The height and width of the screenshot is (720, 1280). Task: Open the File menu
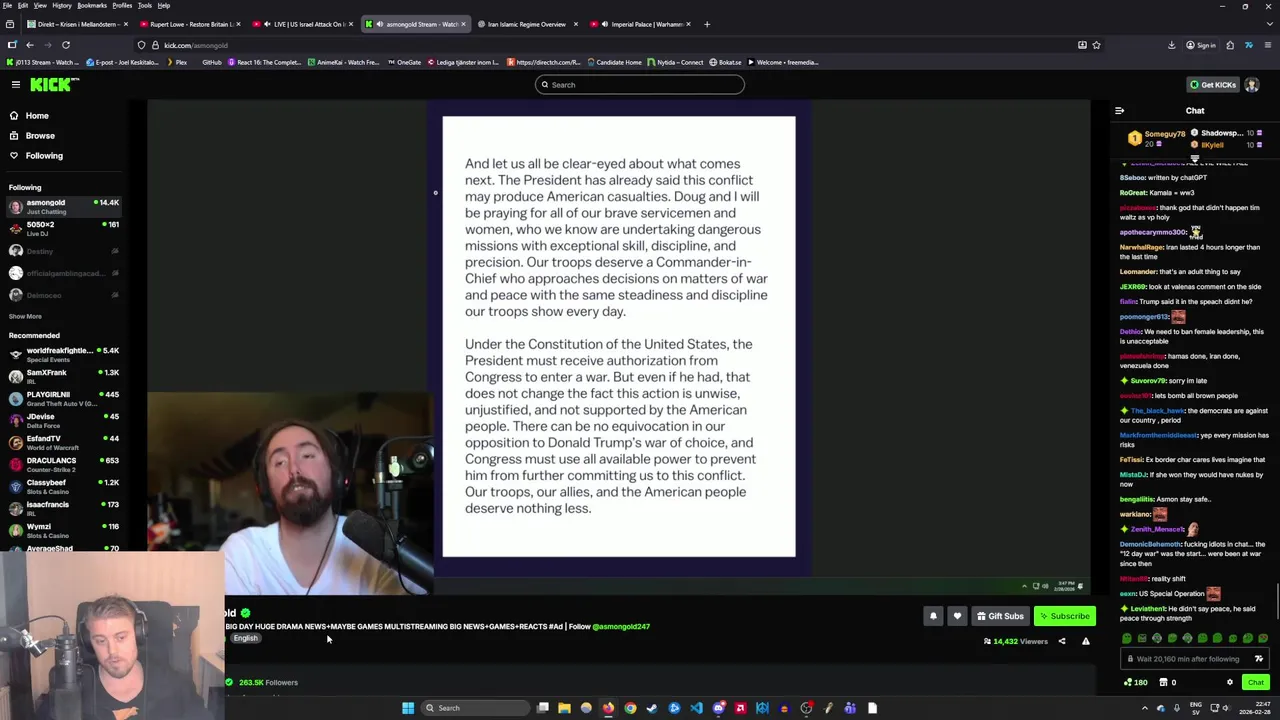[x=7, y=5]
